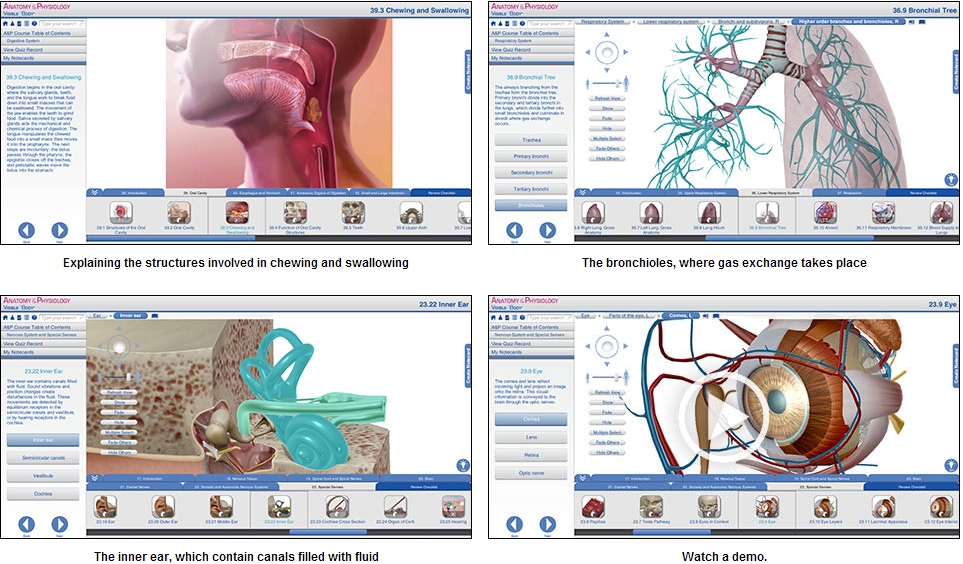Open View Quiz Record in Bronchial Tree screen
This screenshot has width=963, height=564.
coord(531,50)
